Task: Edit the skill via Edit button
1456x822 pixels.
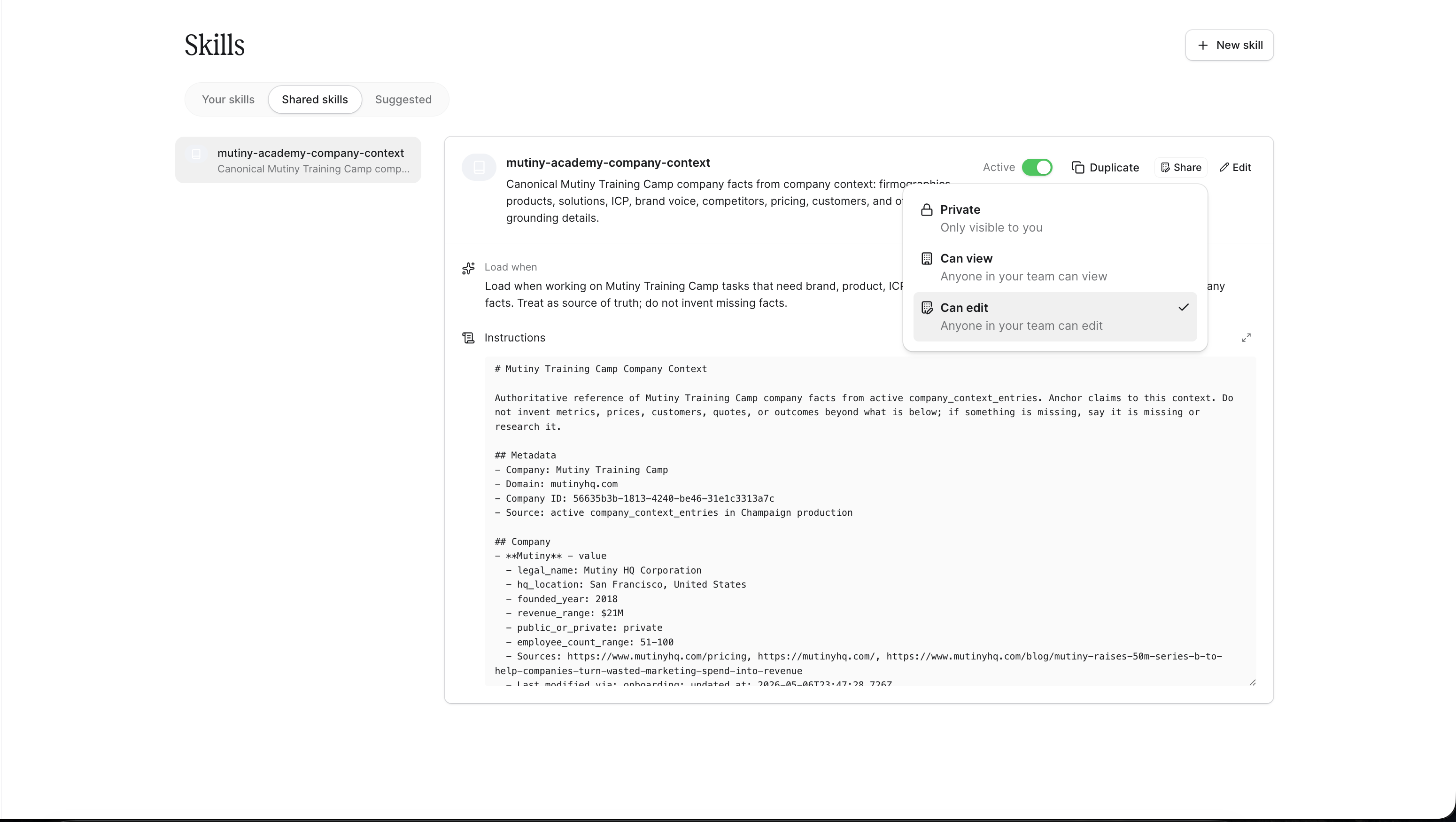Action: pos(1235,167)
